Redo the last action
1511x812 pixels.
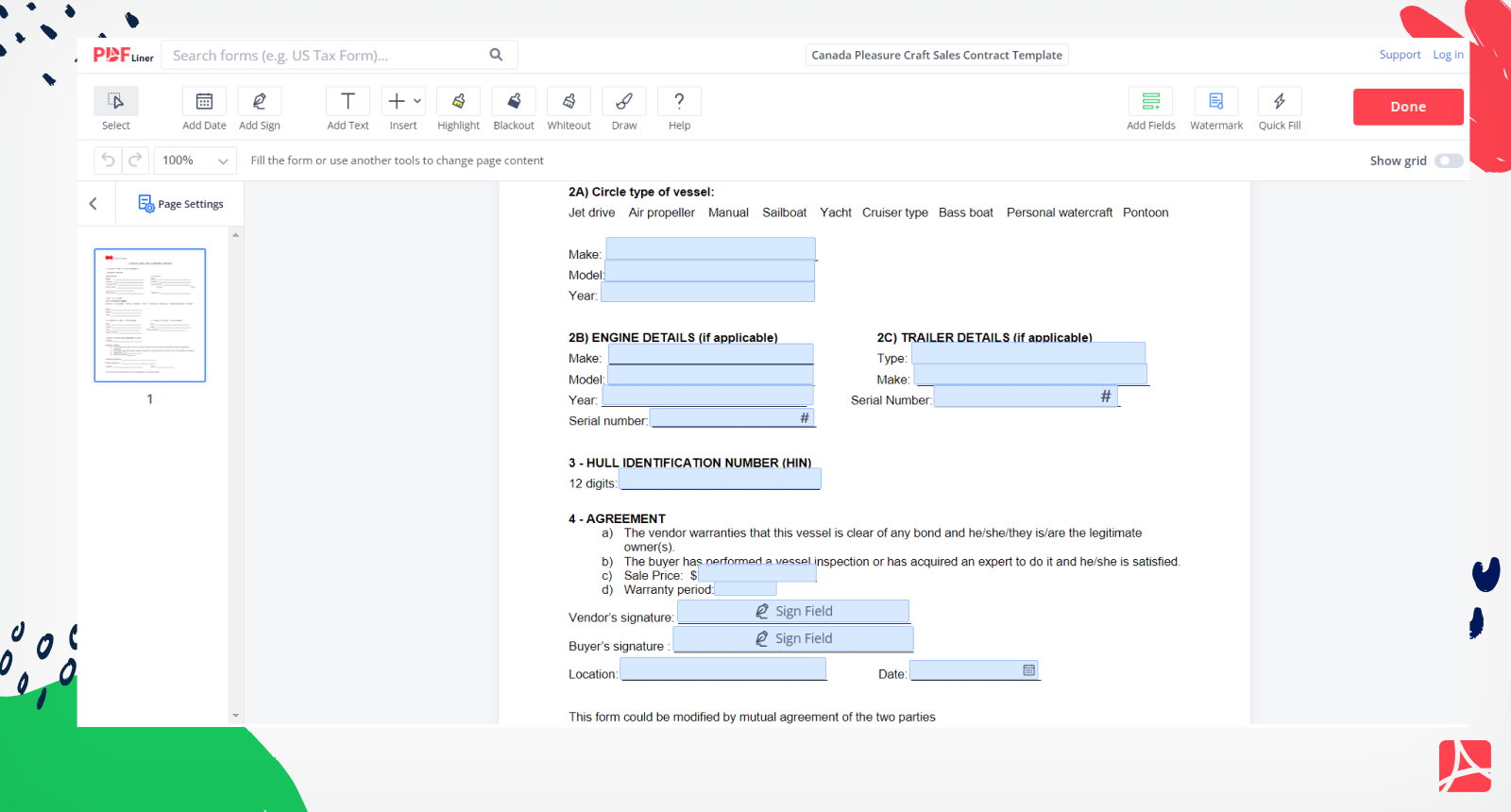(x=135, y=161)
